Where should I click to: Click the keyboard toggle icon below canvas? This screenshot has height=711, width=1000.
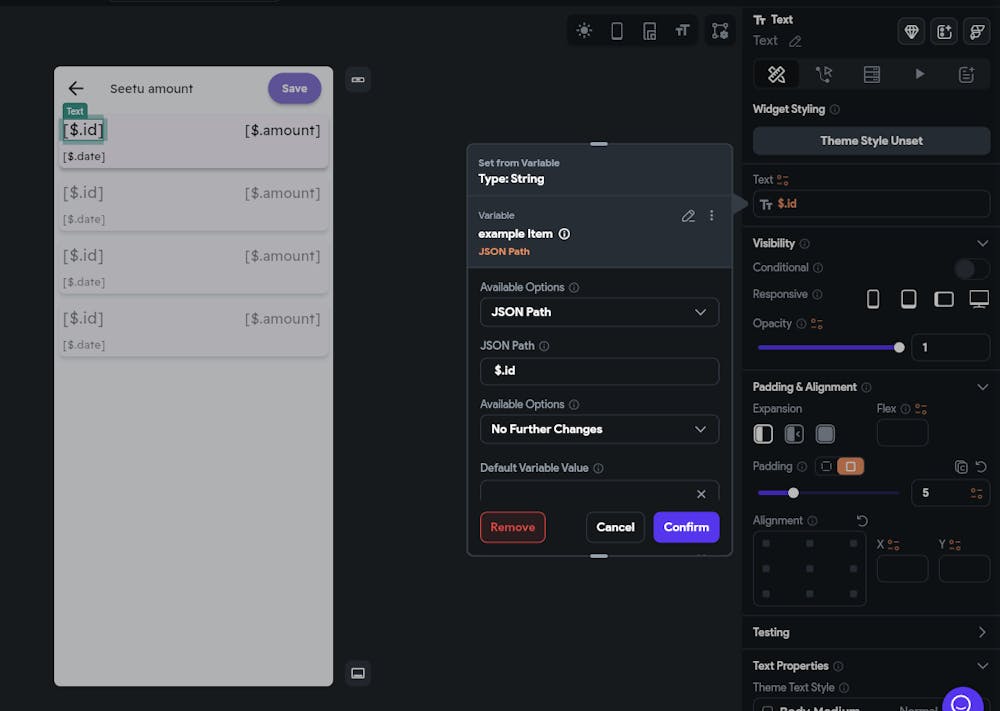(x=358, y=673)
